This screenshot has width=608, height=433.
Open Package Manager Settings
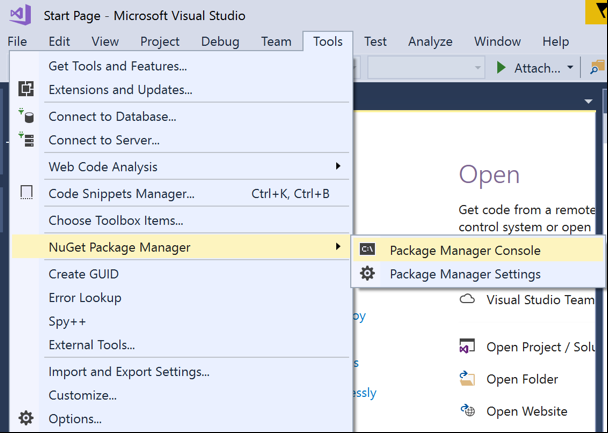pyautogui.click(x=478, y=274)
